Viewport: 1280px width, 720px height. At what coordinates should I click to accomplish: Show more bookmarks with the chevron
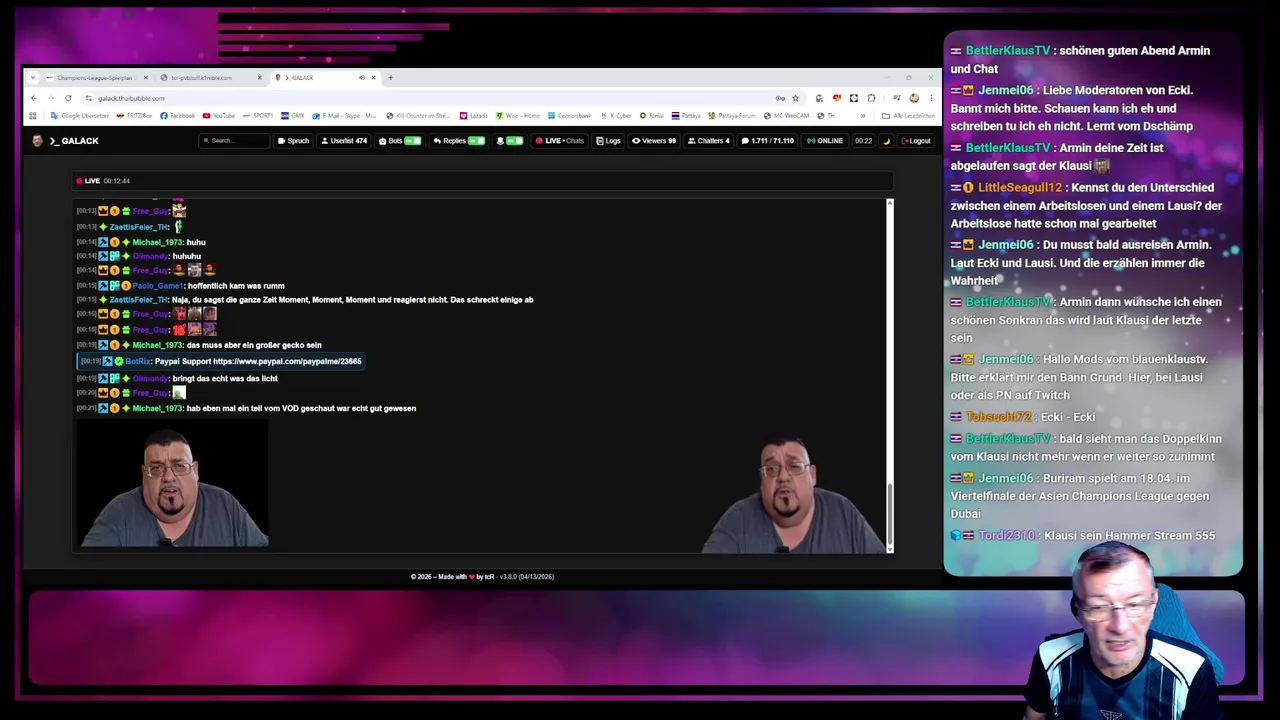tap(863, 116)
